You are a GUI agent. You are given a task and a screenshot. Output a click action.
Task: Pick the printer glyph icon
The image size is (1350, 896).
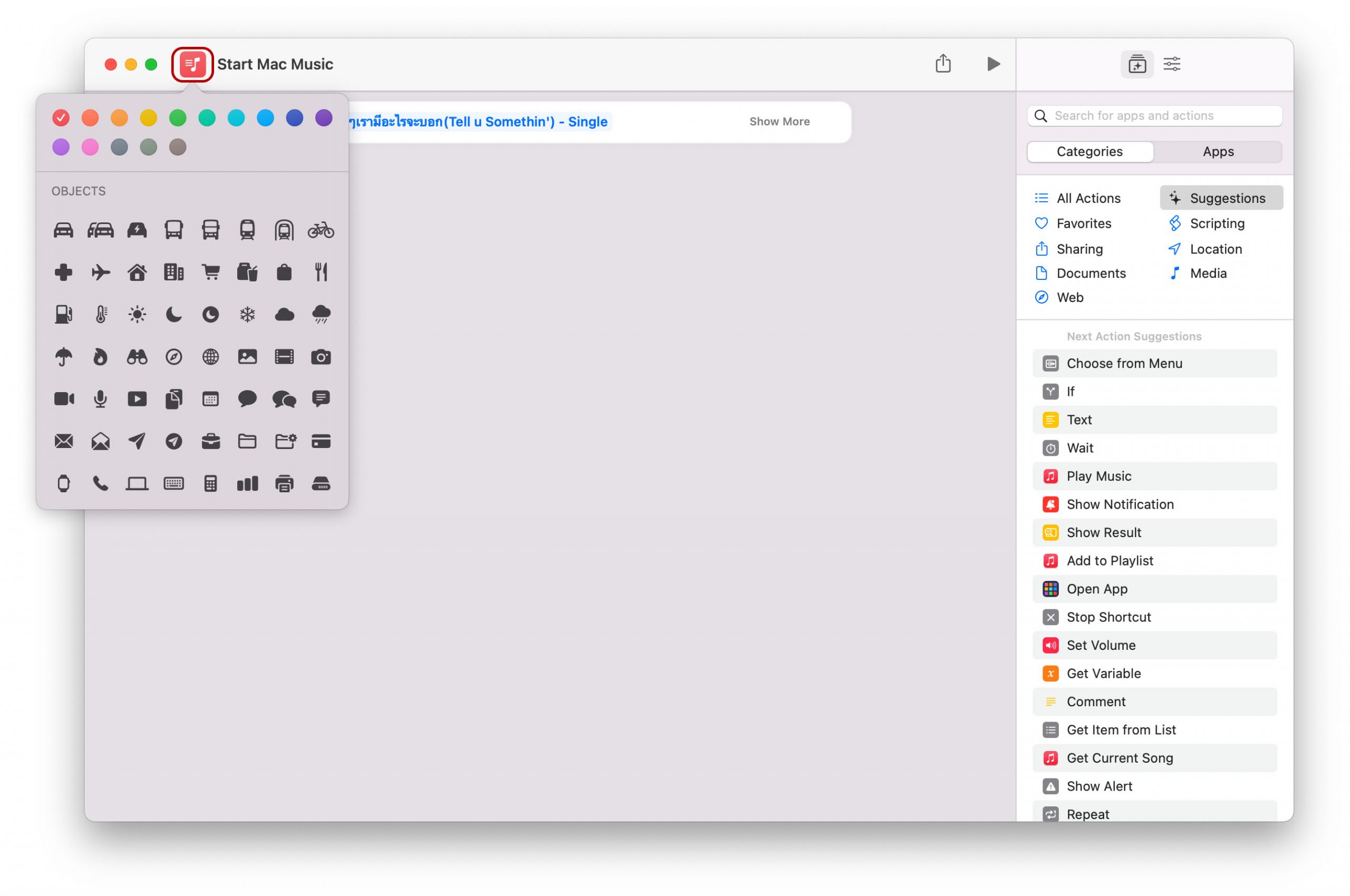[284, 483]
